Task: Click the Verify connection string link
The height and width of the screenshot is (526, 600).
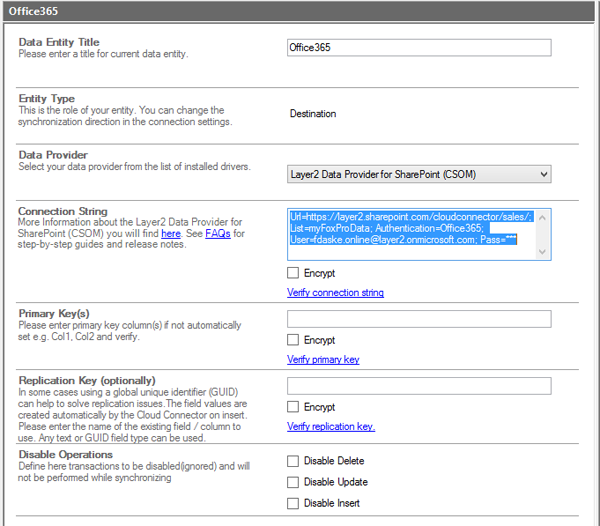Action: [x=335, y=293]
